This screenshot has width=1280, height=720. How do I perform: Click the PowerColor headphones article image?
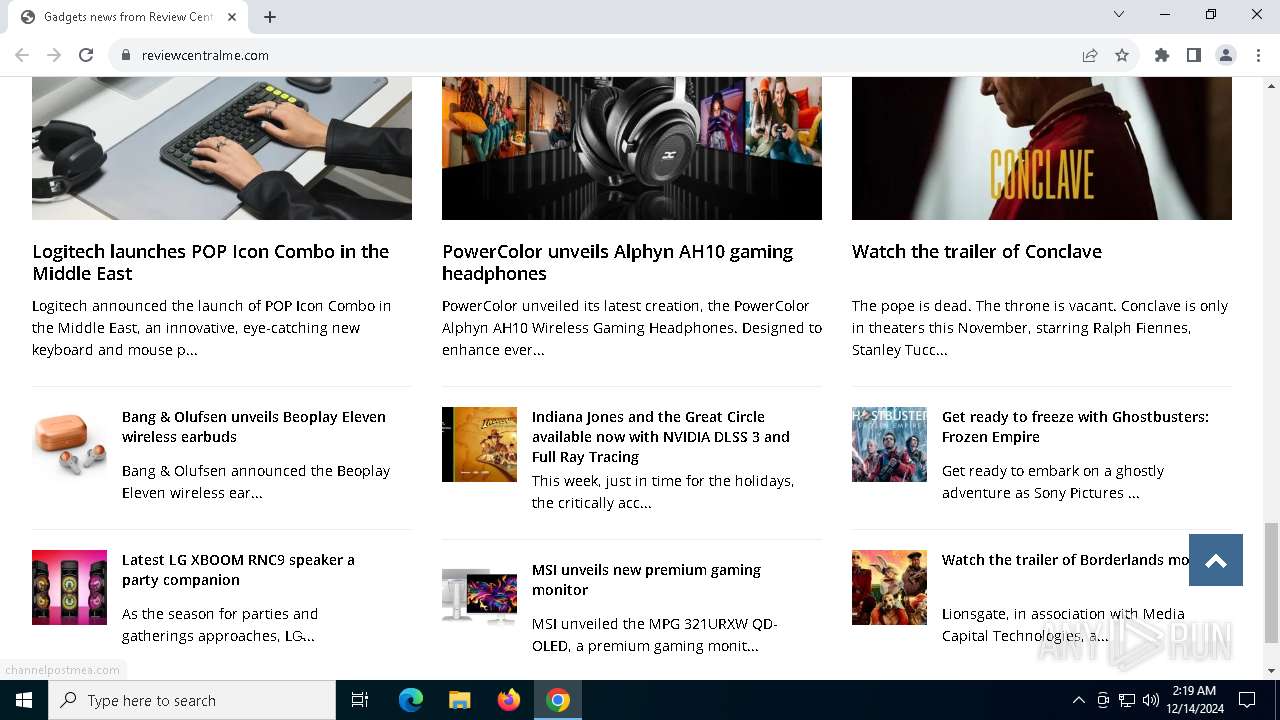(x=632, y=148)
